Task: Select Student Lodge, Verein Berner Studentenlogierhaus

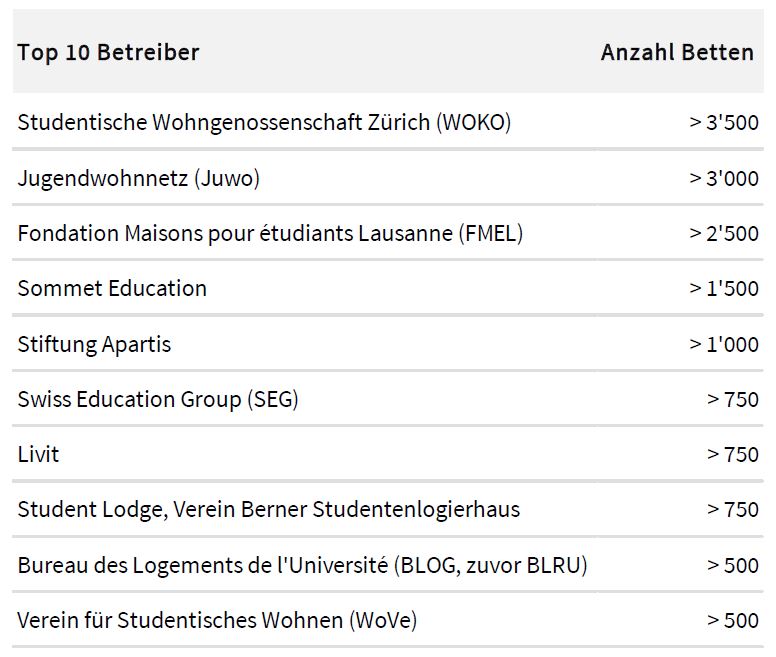Action: (x=269, y=509)
